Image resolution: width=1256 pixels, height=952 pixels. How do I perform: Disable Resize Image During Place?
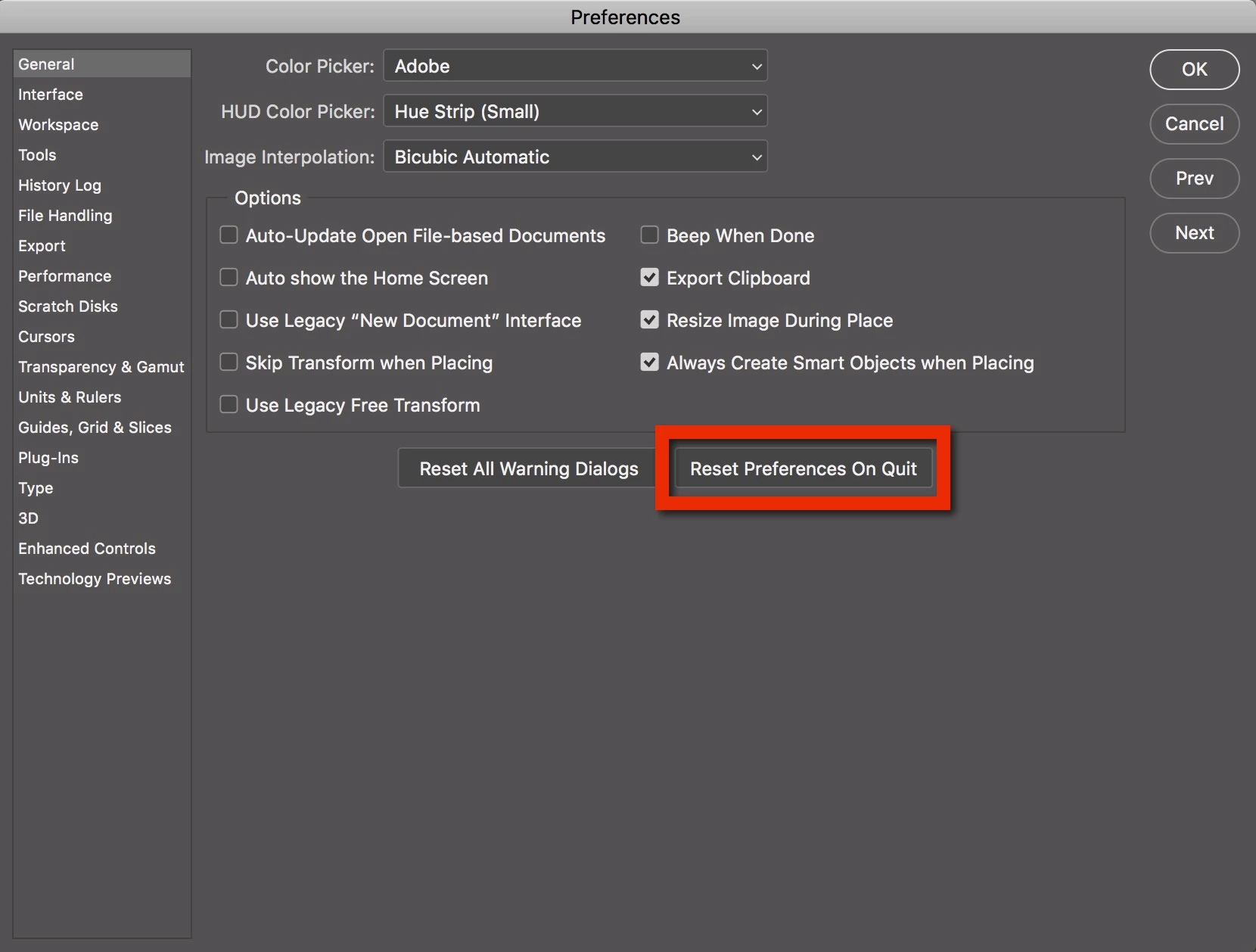649,320
